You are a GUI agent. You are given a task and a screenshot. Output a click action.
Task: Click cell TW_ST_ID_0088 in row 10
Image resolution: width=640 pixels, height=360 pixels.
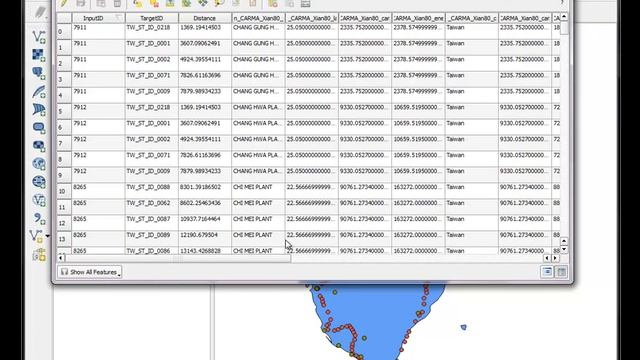click(151, 191)
